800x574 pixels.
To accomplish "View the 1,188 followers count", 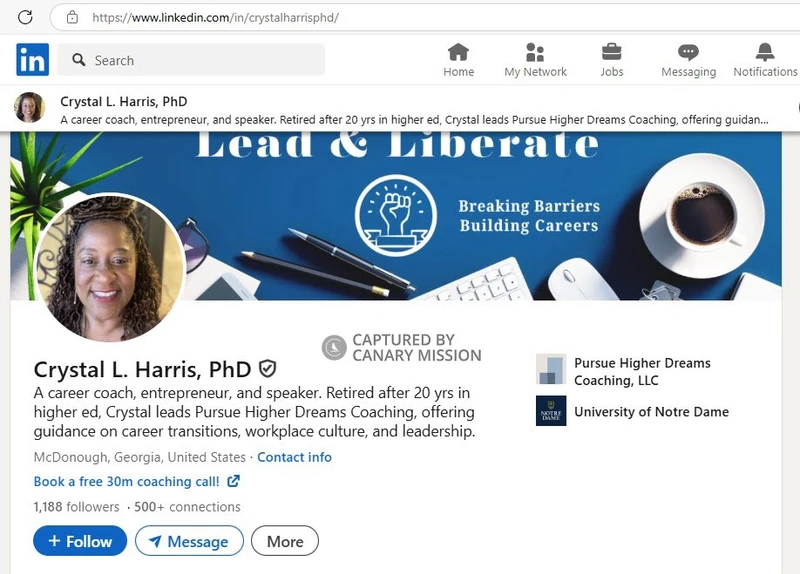I will pyautogui.click(x=77, y=507).
